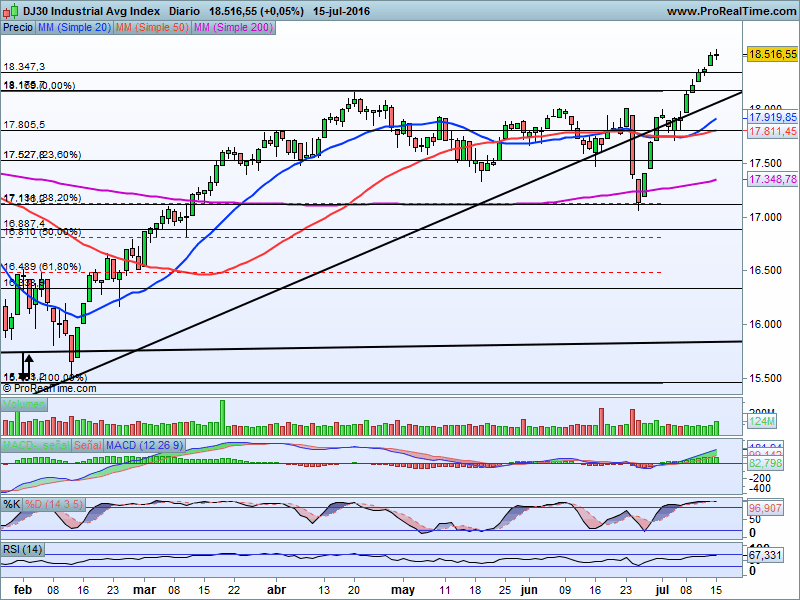Click the (+0,05%) change value in header
Viewport: 800px width, 600px height.
click(x=282, y=11)
